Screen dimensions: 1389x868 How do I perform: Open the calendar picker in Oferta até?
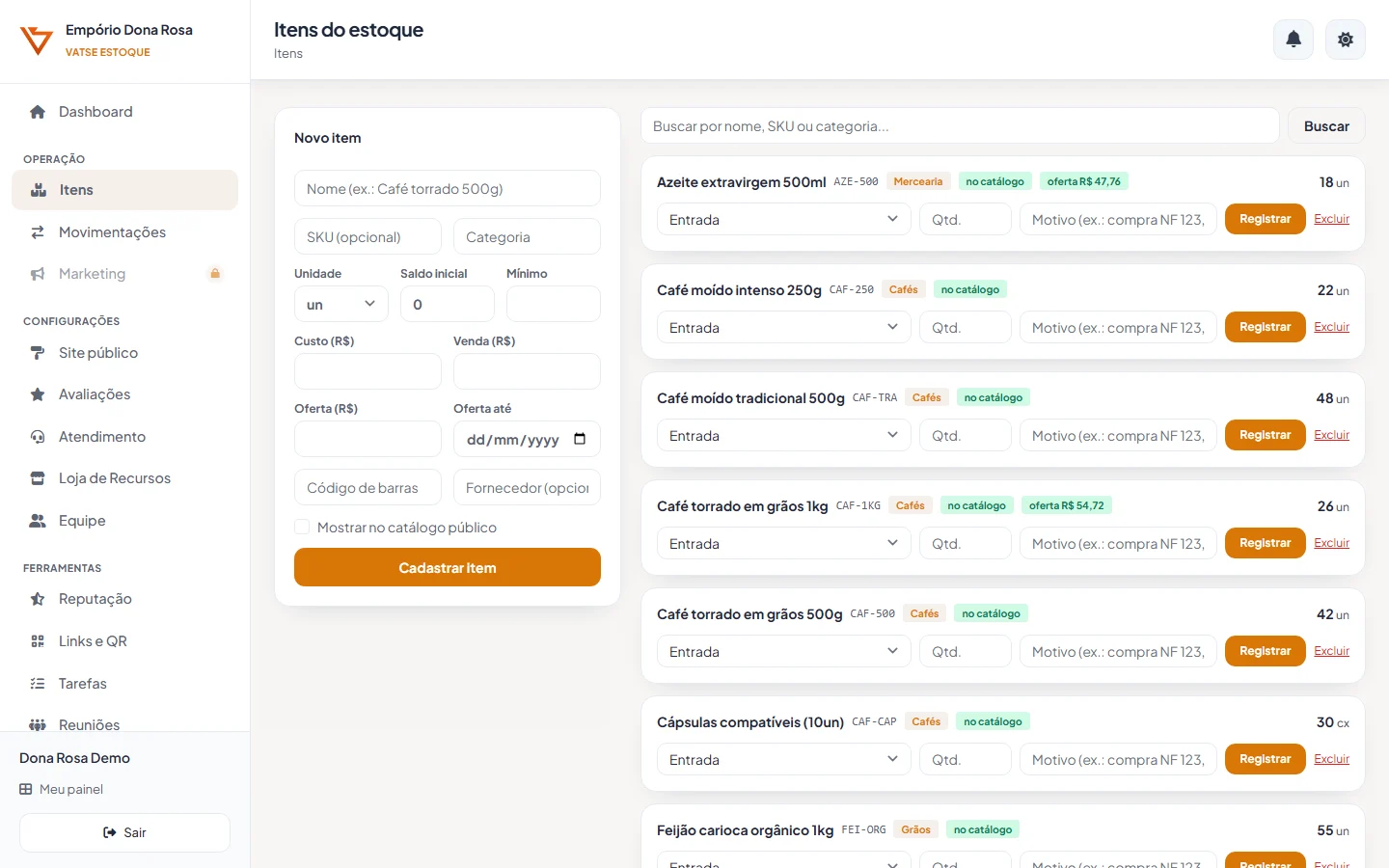click(x=580, y=439)
